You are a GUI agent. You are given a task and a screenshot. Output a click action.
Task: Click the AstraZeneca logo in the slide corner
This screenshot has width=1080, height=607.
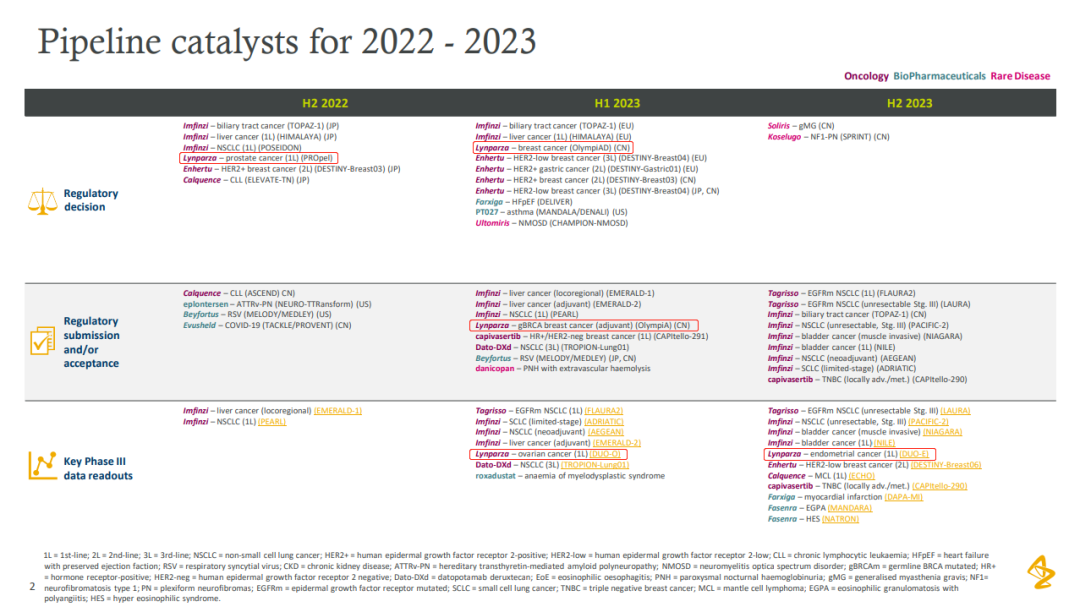(x=1040, y=571)
